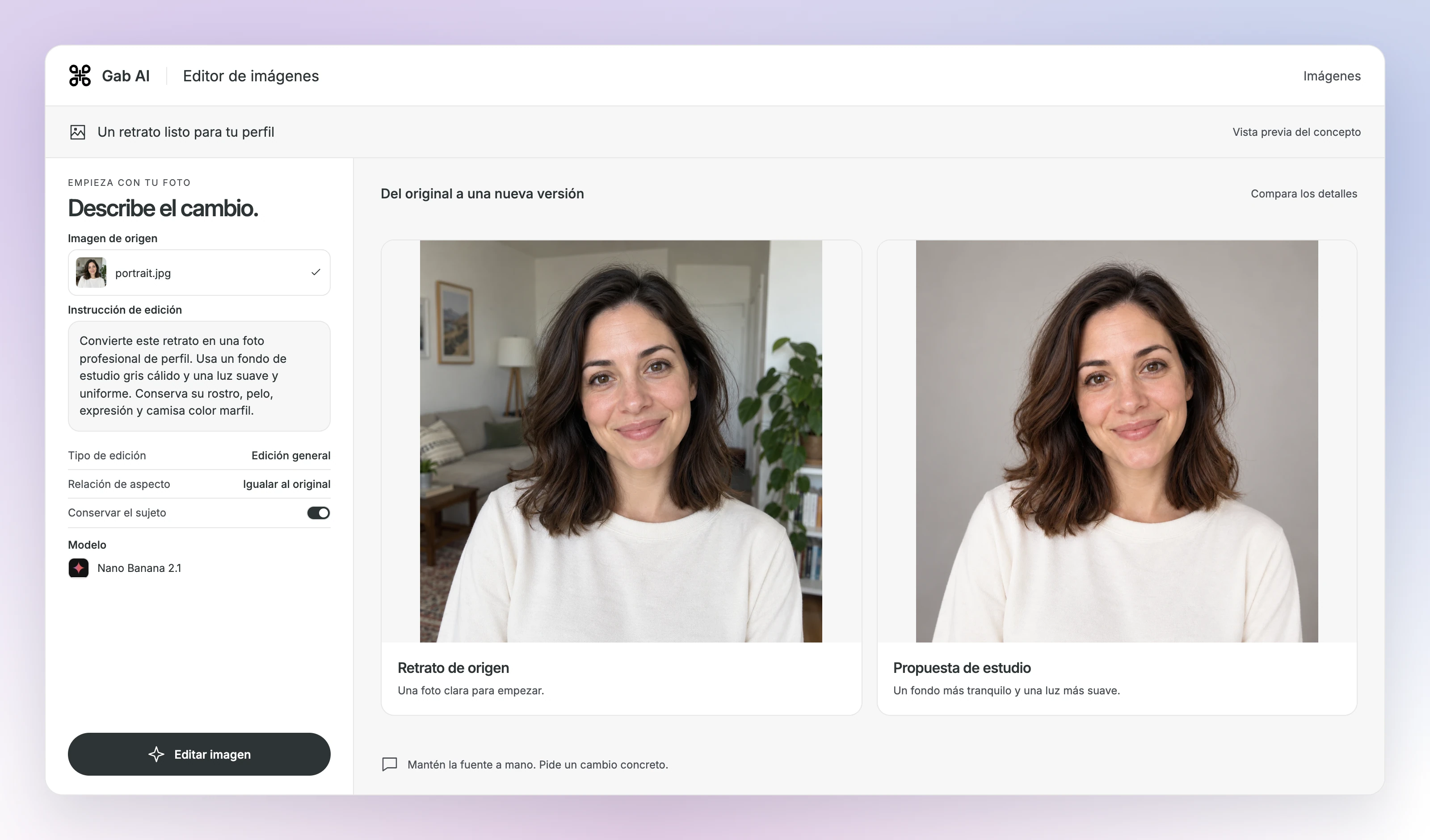
Task: Click the 'Un retrato listo para tu perfil' title
Action: click(185, 132)
